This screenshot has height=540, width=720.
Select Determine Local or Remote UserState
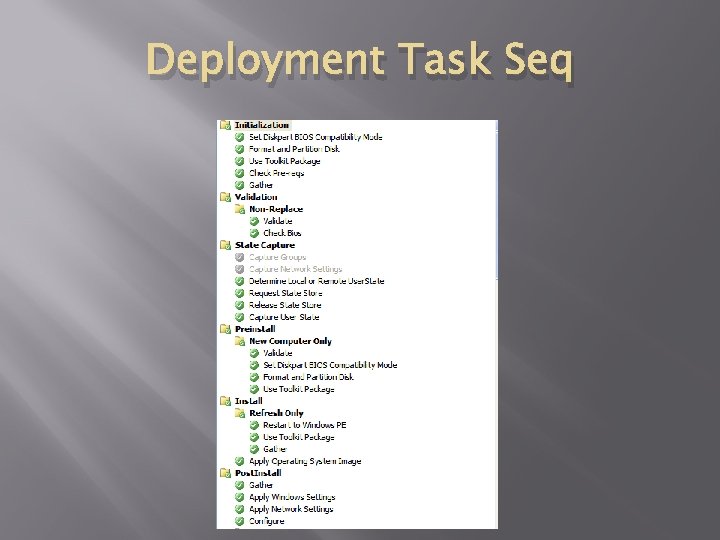pos(316,281)
